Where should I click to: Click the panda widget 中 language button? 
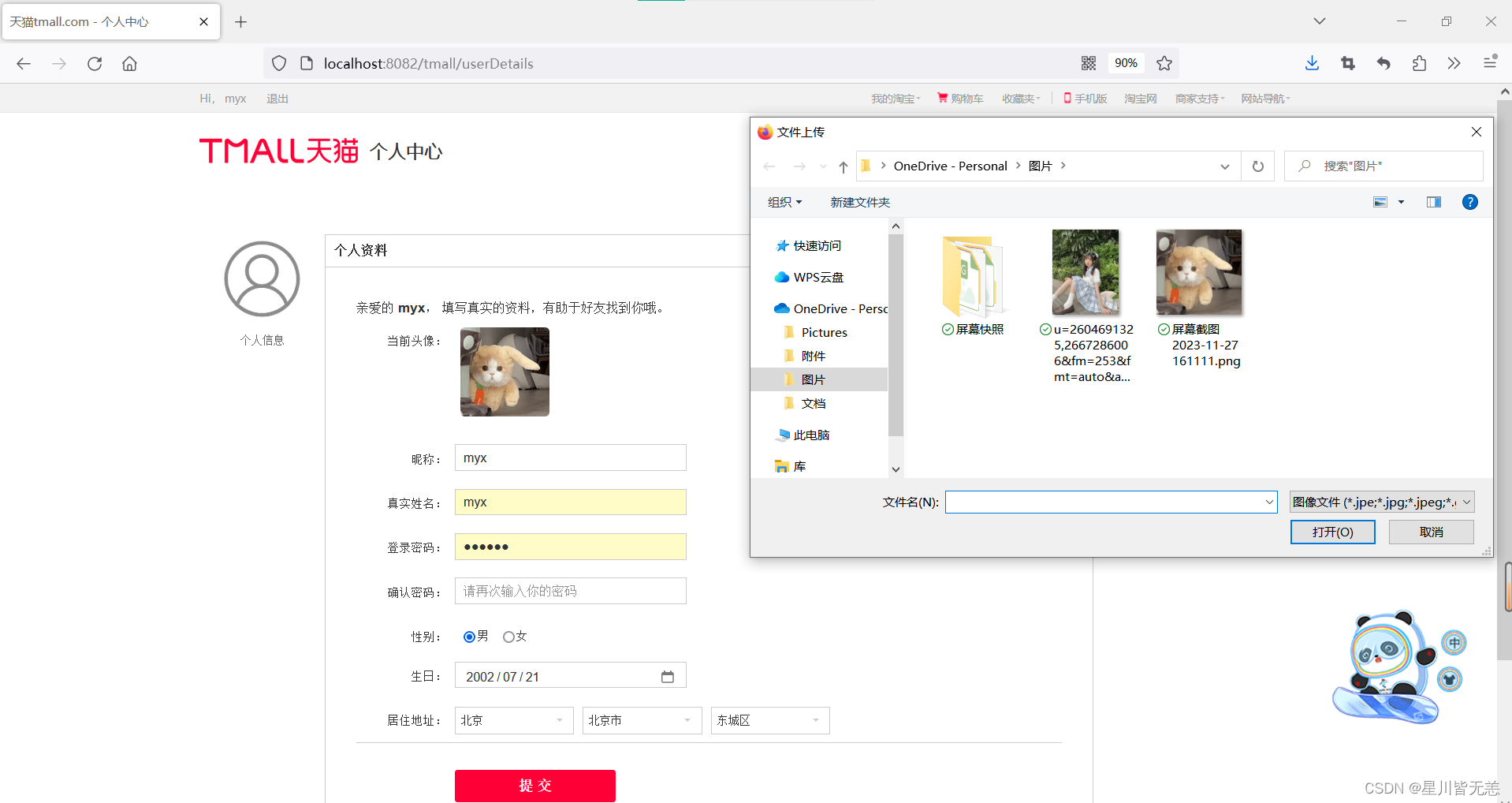(1454, 643)
